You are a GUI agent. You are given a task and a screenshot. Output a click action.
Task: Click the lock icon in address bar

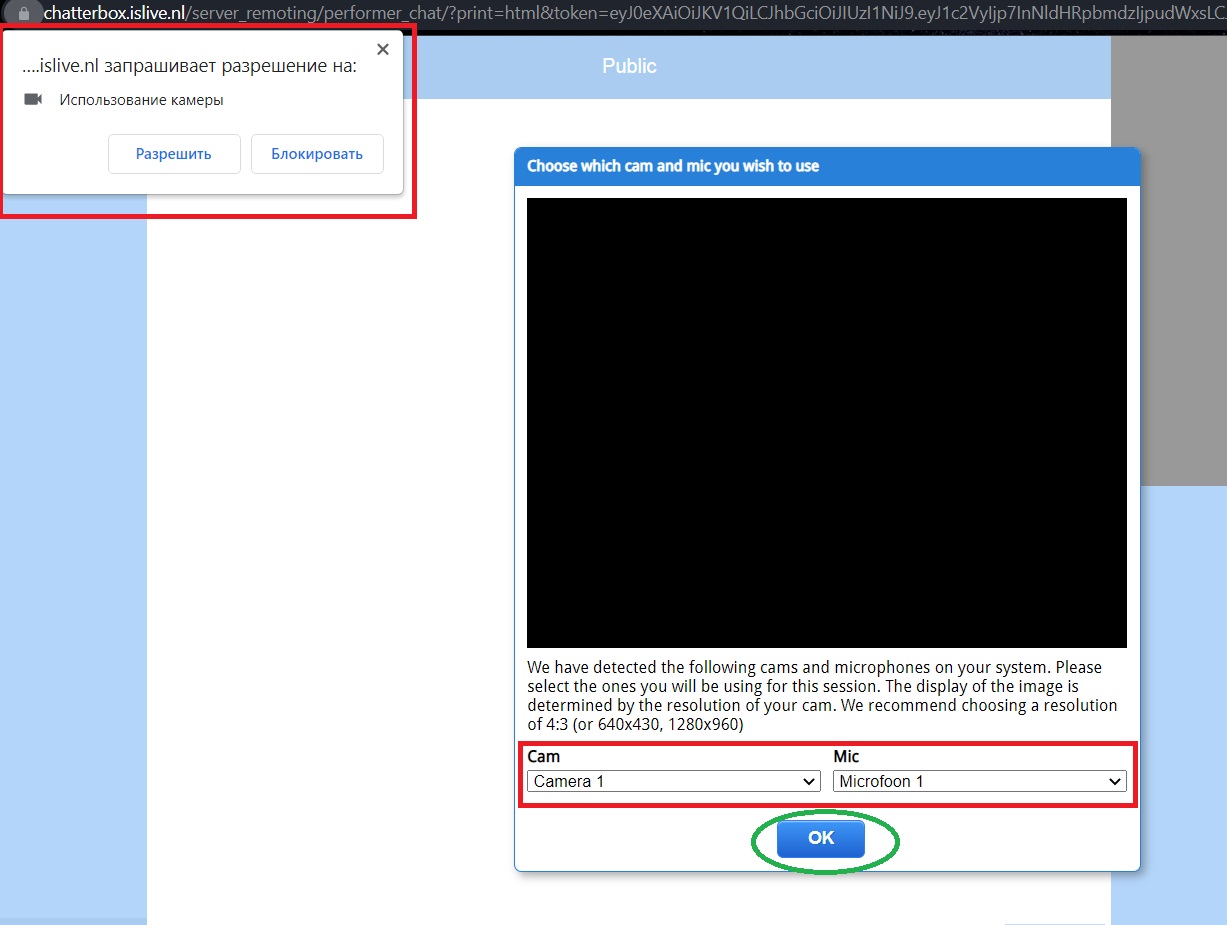pos(23,13)
